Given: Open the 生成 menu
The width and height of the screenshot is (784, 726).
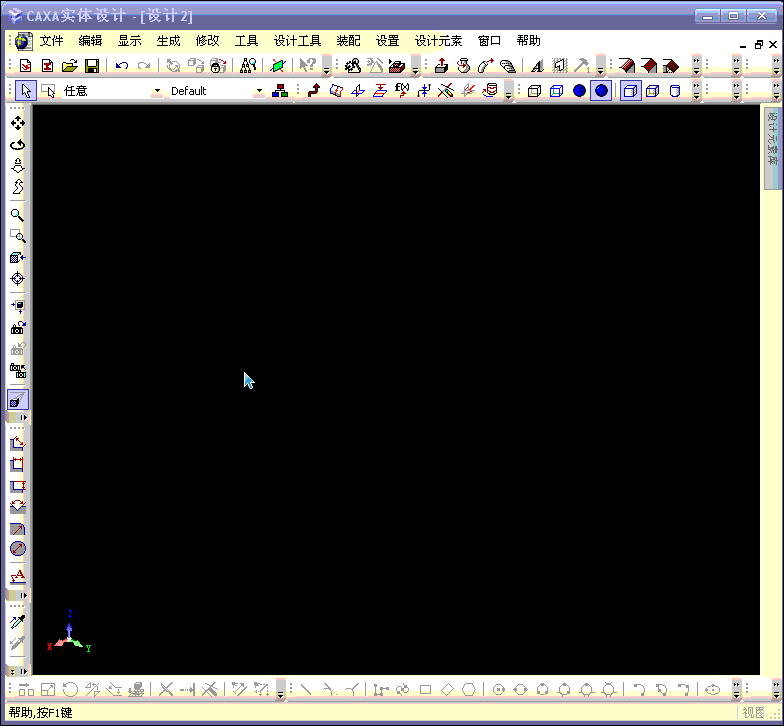Looking at the screenshot, I should pos(168,41).
